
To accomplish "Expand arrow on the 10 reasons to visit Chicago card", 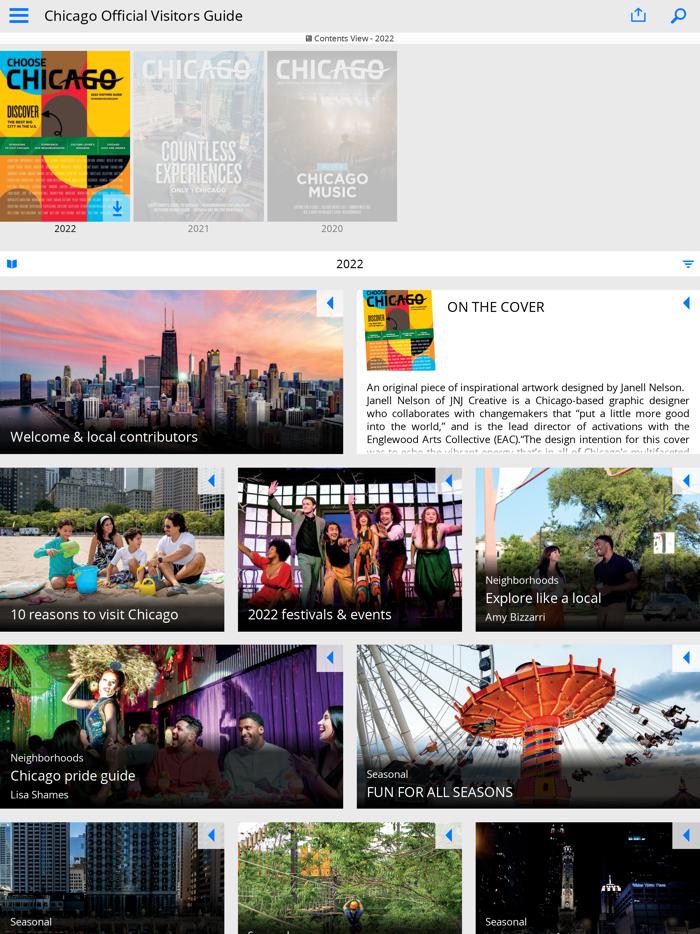I will pyautogui.click(x=211, y=481).
